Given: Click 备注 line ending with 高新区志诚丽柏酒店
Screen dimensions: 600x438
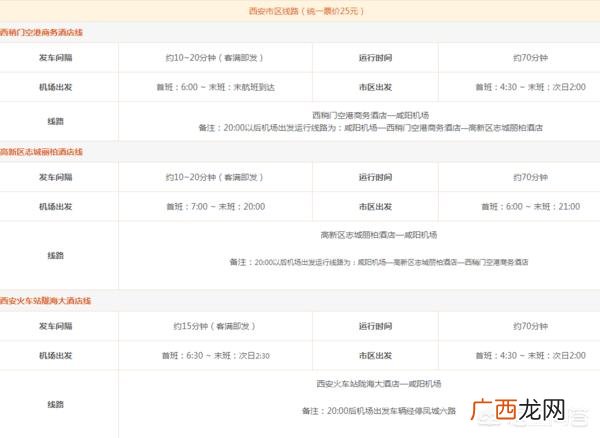Looking at the screenshot, I should 370,128.
